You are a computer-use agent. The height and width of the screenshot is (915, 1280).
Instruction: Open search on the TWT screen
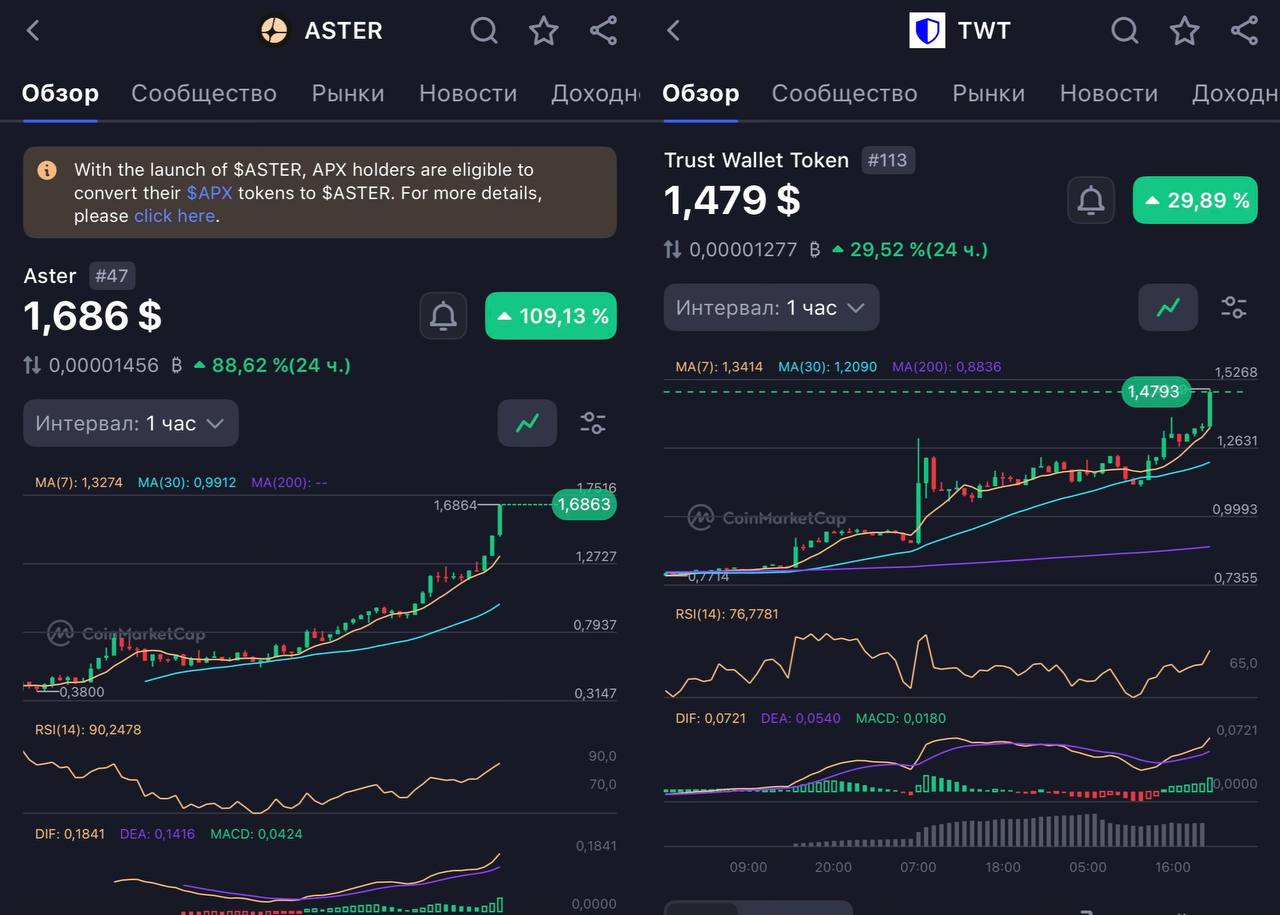tap(1125, 31)
